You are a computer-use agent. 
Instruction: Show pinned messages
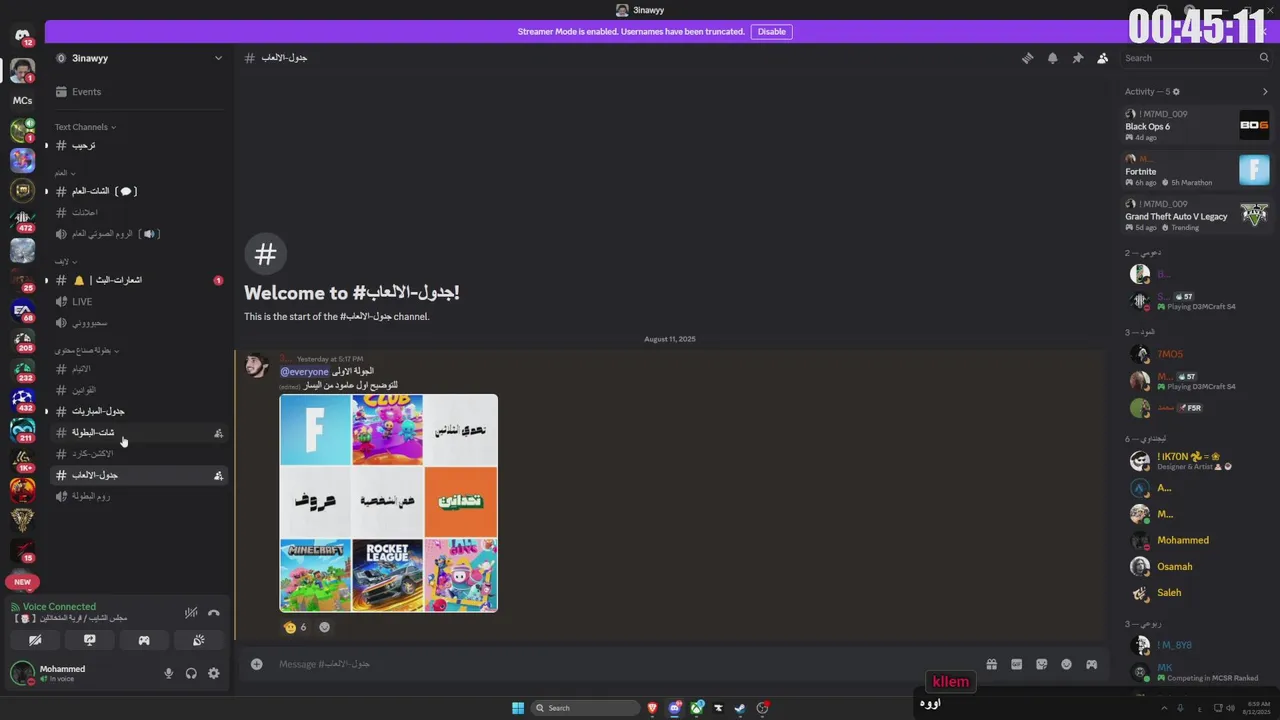[x=1077, y=58]
